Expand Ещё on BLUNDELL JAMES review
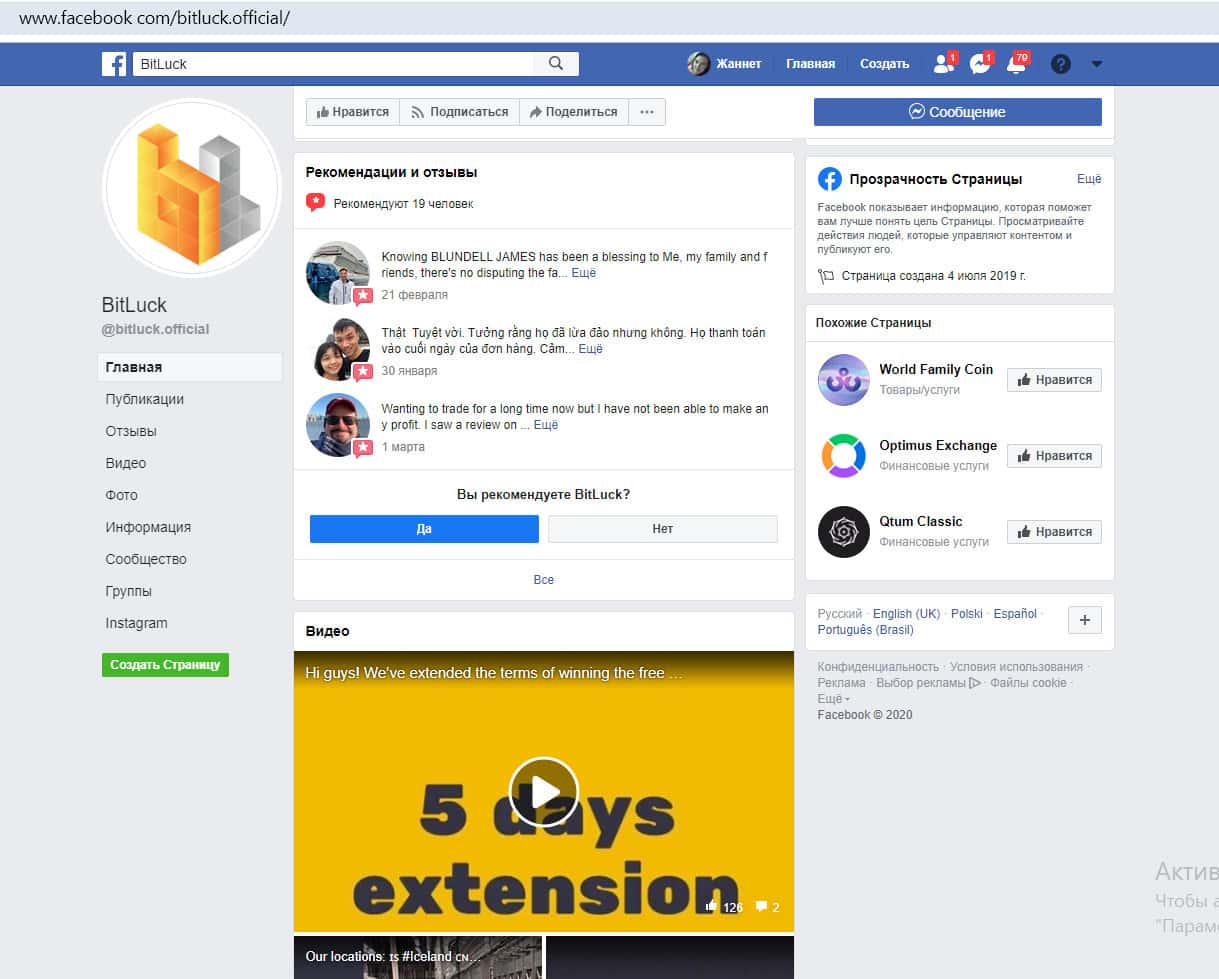The width and height of the screenshot is (1219, 979). [x=583, y=273]
